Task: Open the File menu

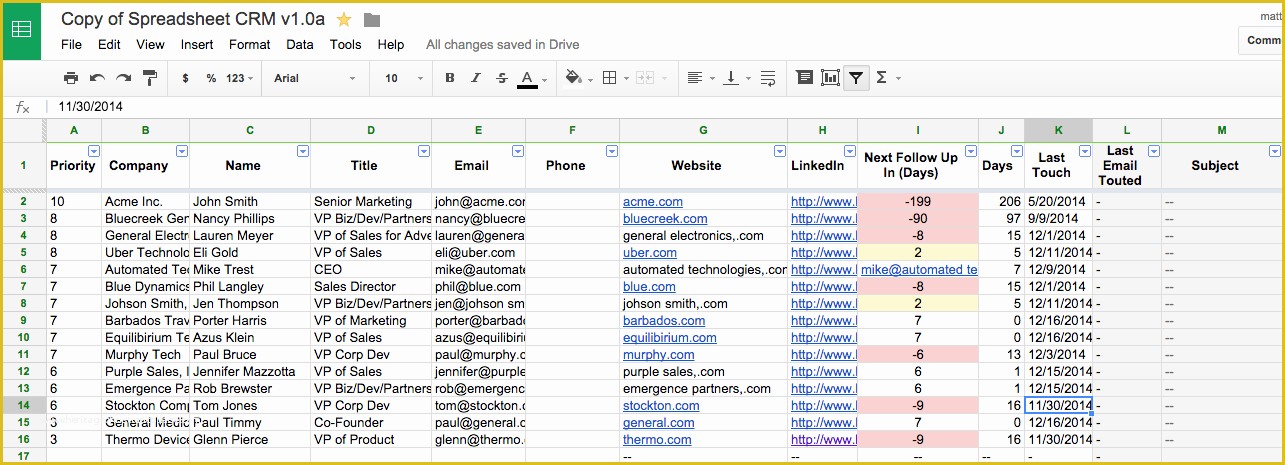Action: tap(71, 44)
